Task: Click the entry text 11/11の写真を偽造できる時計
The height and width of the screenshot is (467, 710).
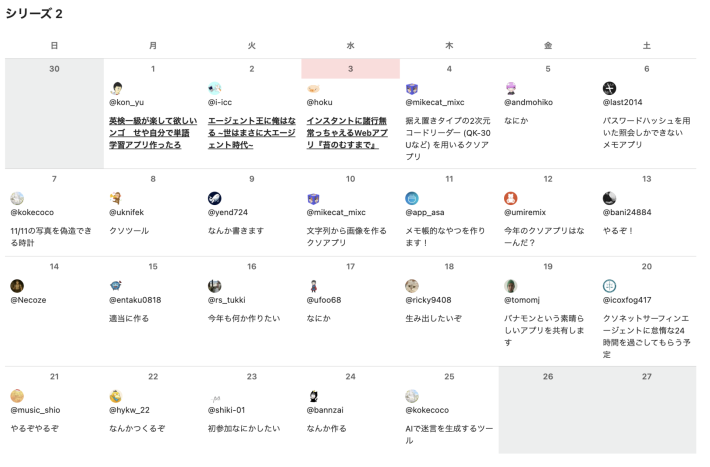Action: pyautogui.click(x=51, y=237)
